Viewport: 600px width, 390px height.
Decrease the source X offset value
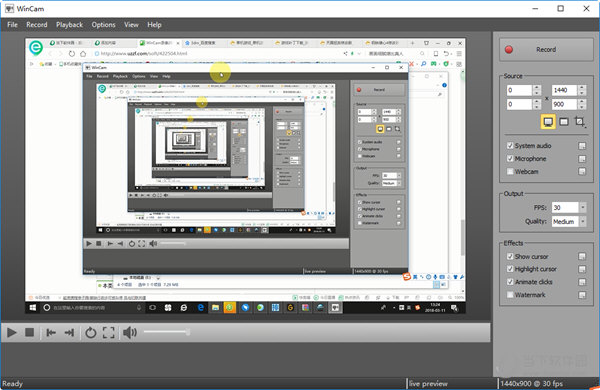point(537,93)
